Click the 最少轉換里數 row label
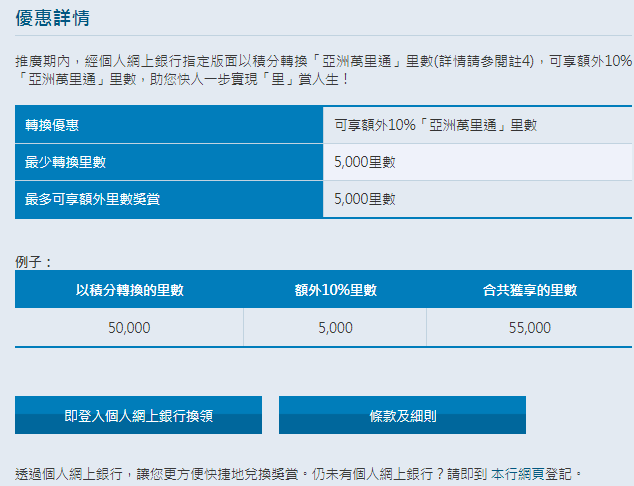The width and height of the screenshot is (634, 486). pyautogui.click(x=169, y=162)
